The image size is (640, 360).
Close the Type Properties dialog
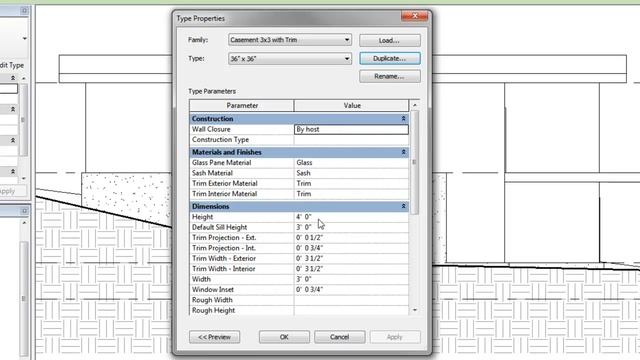click(415, 16)
